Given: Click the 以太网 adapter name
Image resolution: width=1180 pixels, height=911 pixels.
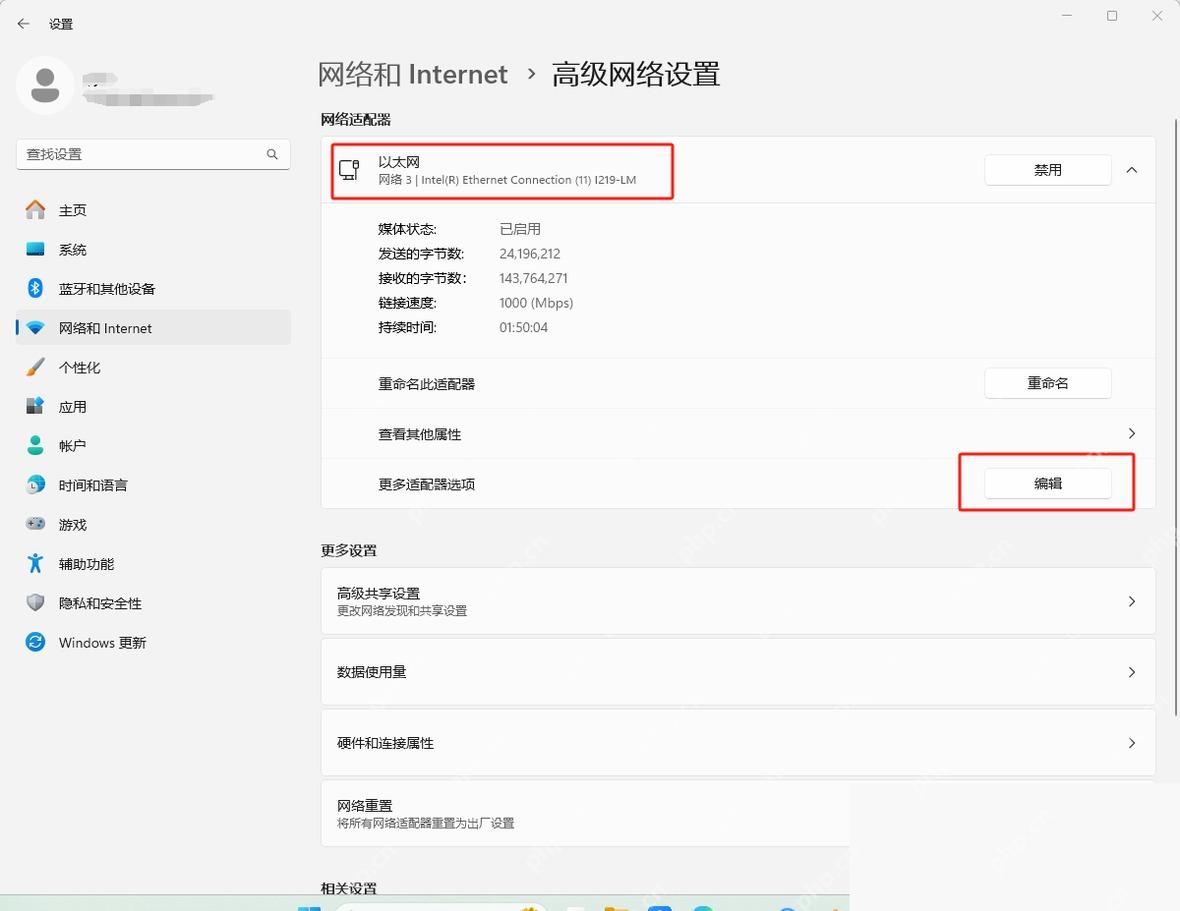Looking at the screenshot, I should [x=399, y=162].
